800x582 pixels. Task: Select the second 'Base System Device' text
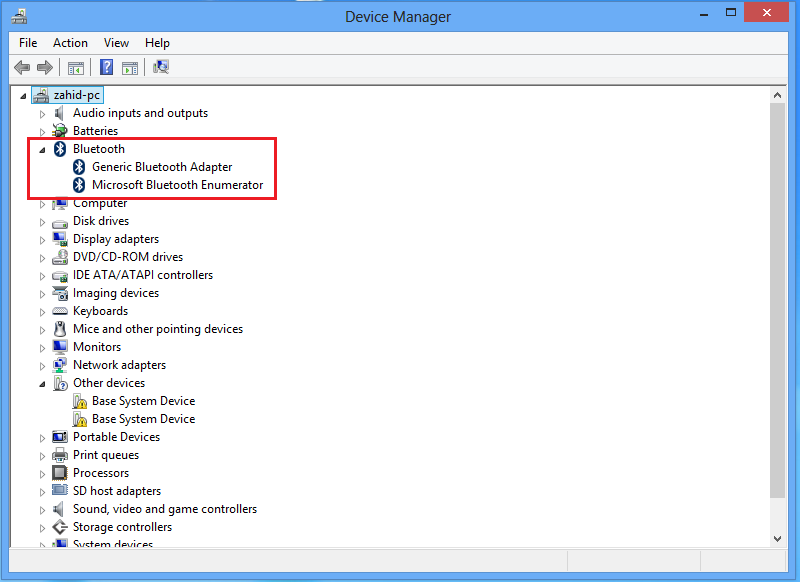point(143,419)
